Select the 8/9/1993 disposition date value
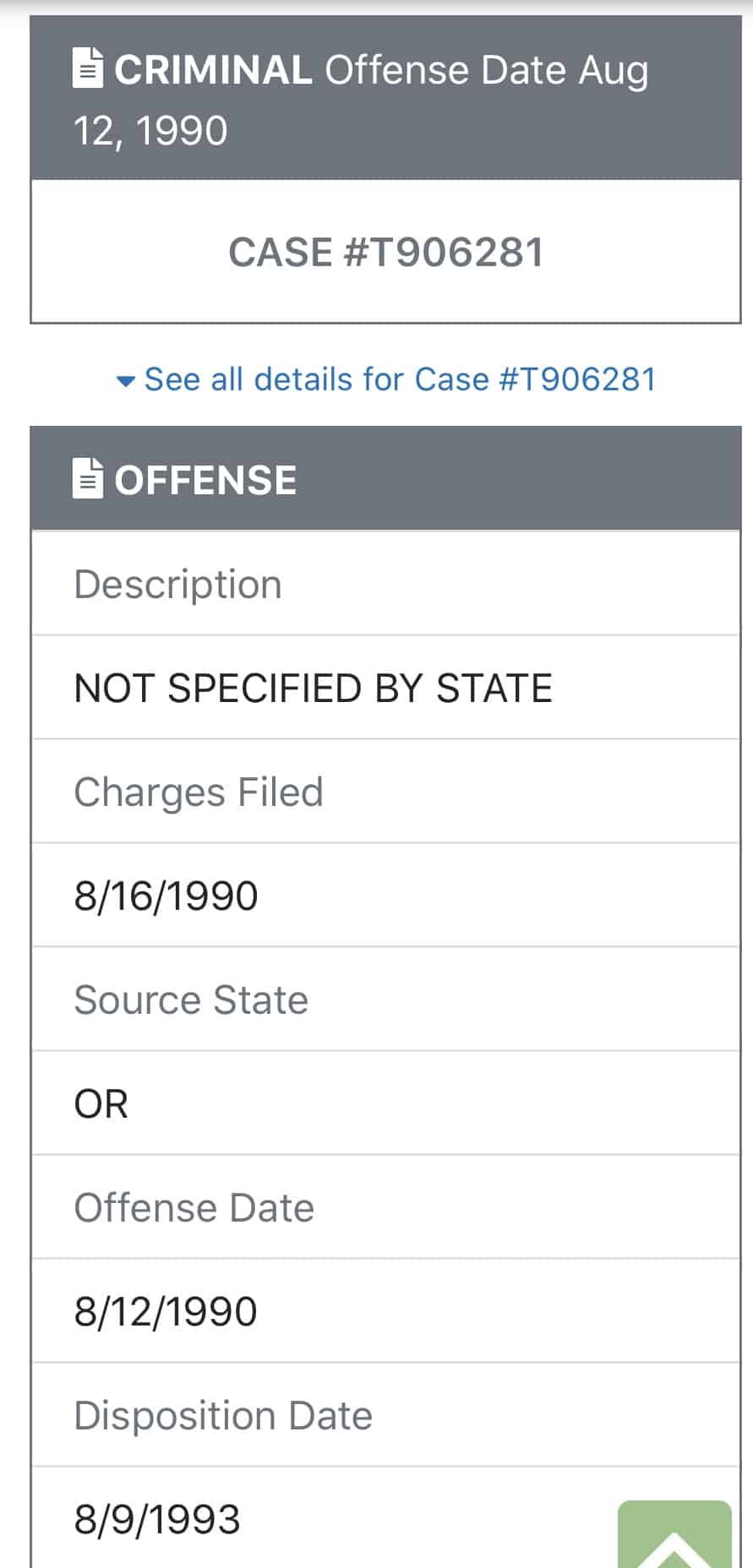The height and width of the screenshot is (1568, 753). pos(157,1519)
